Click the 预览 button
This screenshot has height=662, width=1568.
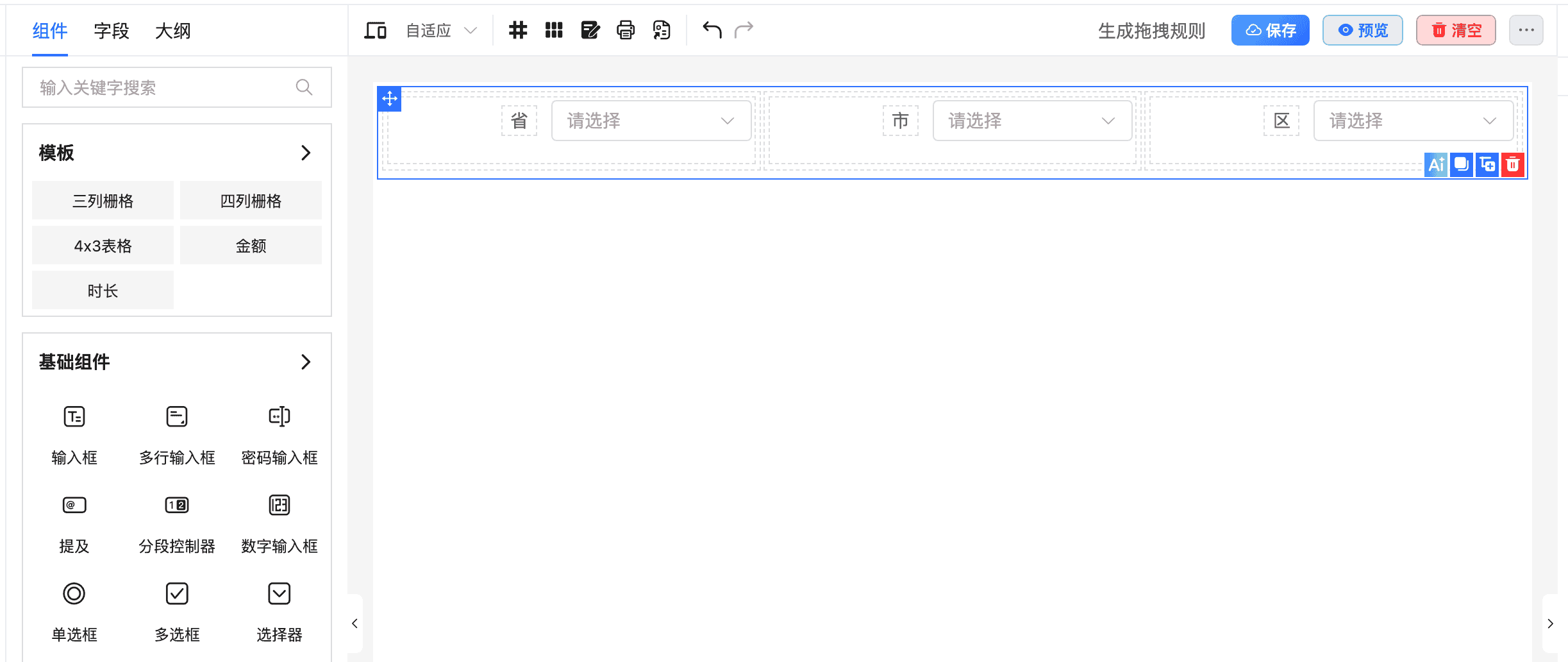1362,30
